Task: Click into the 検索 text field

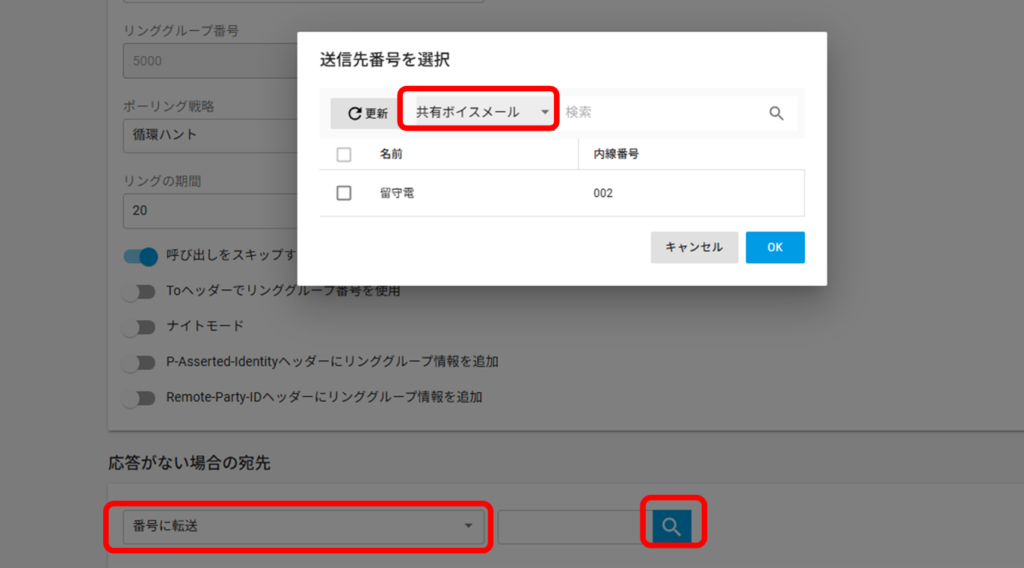Action: click(660, 113)
